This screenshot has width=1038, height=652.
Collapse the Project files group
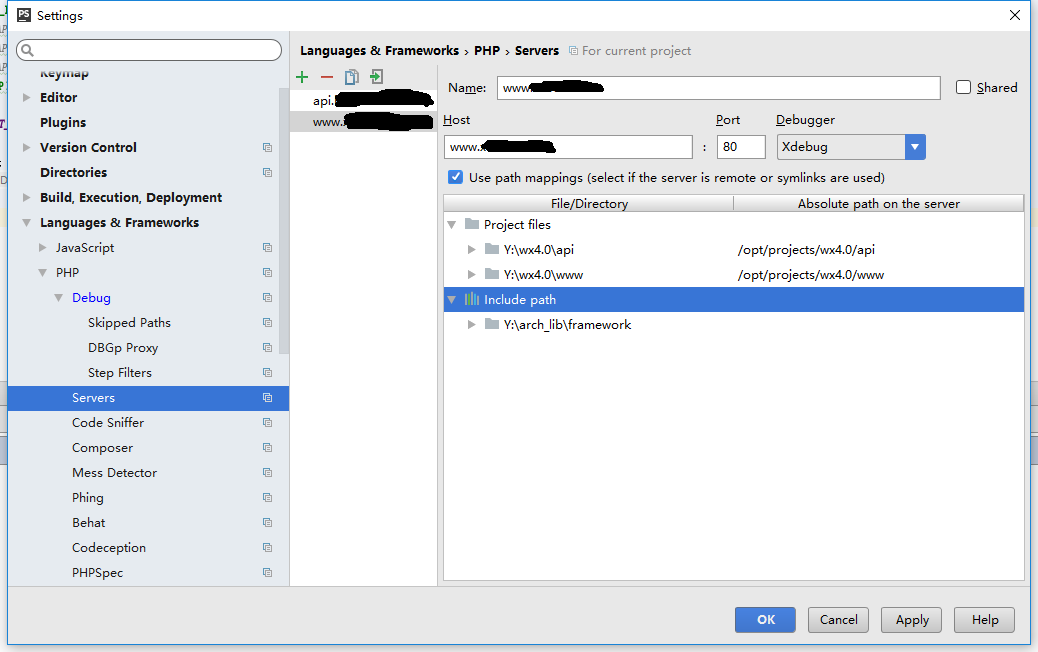click(x=452, y=225)
